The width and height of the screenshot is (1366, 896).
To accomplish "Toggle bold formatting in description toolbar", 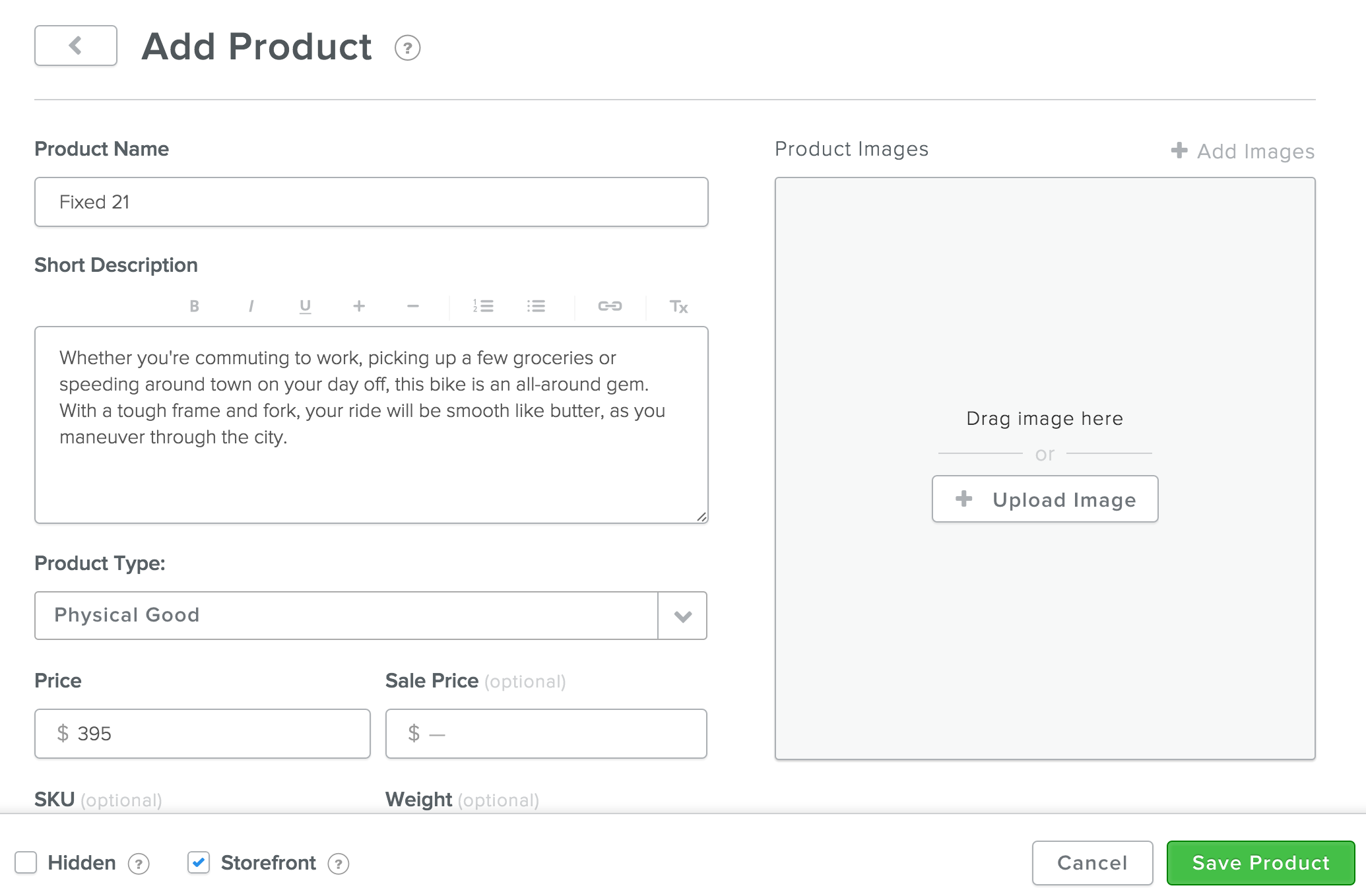I will [x=194, y=306].
